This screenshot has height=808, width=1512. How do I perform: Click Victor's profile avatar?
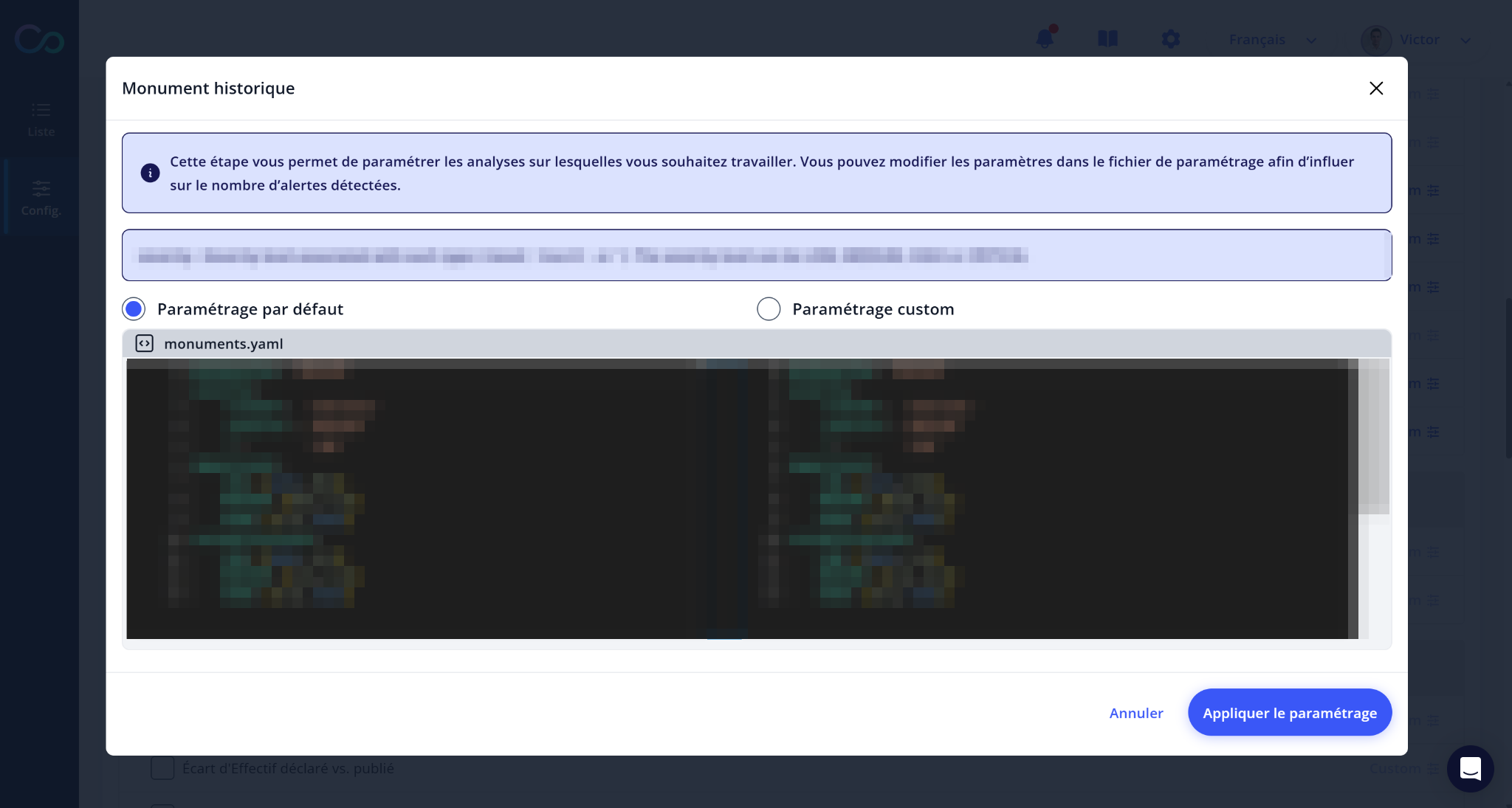pyautogui.click(x=1376, y=40)
